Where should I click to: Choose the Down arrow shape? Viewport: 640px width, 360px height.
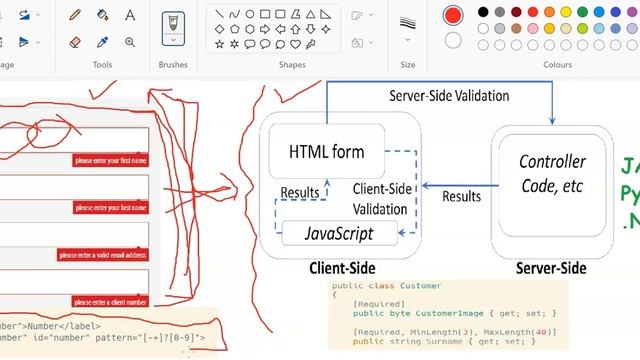click(x=311, y=29)
